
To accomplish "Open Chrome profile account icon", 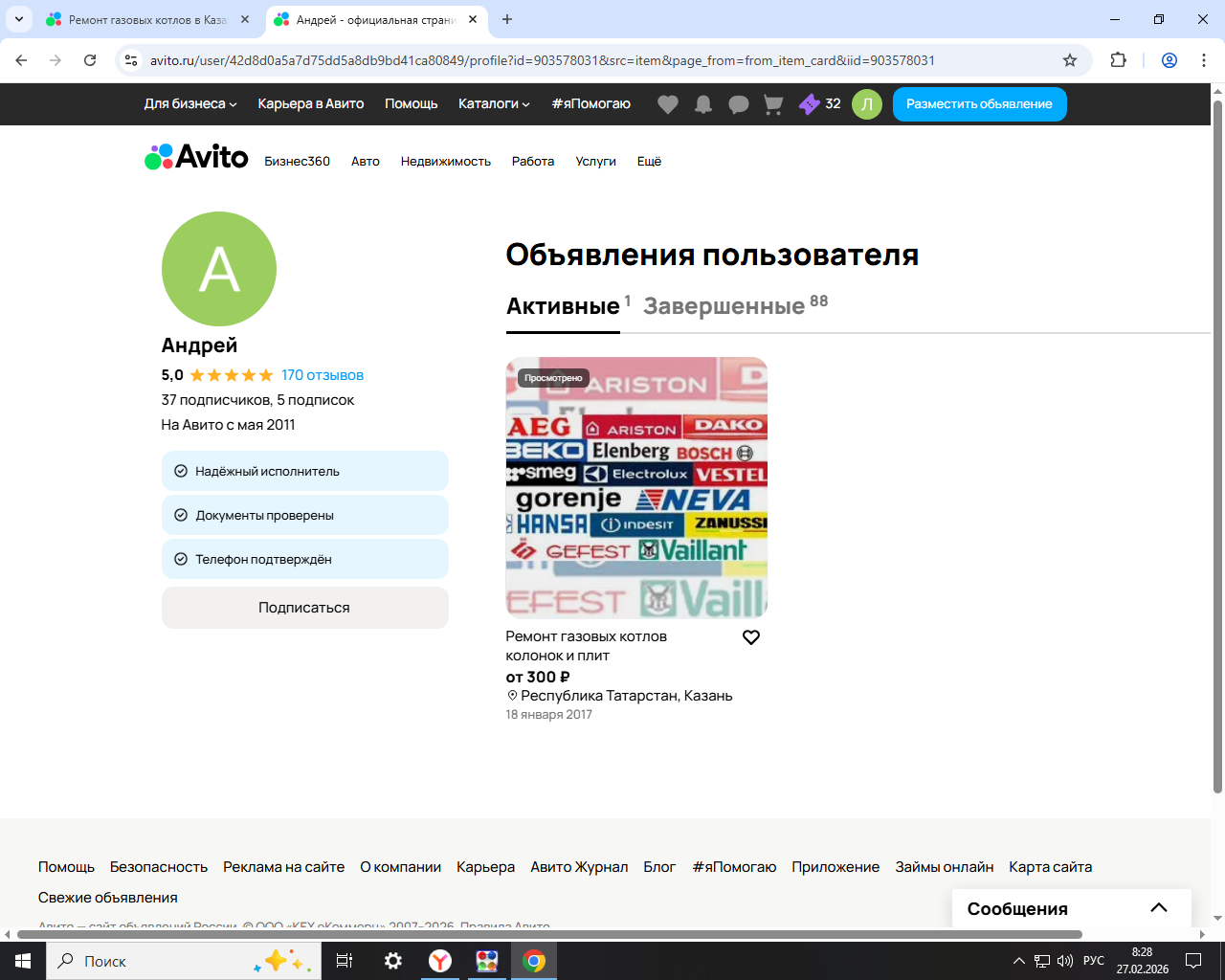I will [x=1169, y=60].
